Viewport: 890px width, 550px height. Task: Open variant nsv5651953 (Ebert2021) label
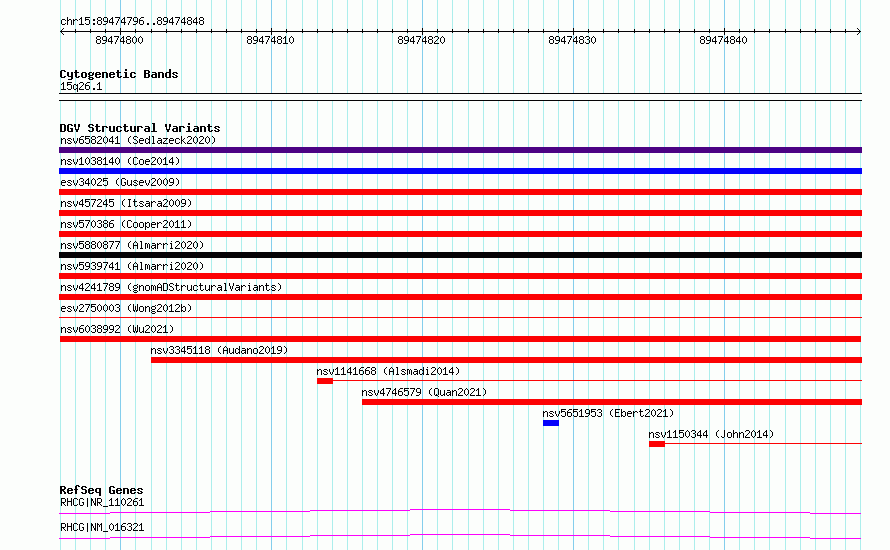tap(608, 413)
